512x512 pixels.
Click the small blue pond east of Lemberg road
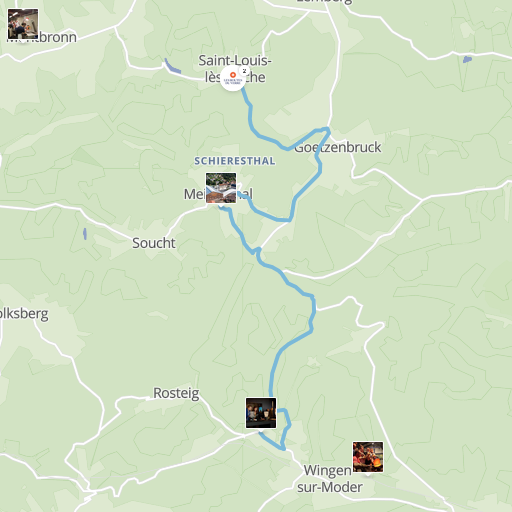[467, 60]
